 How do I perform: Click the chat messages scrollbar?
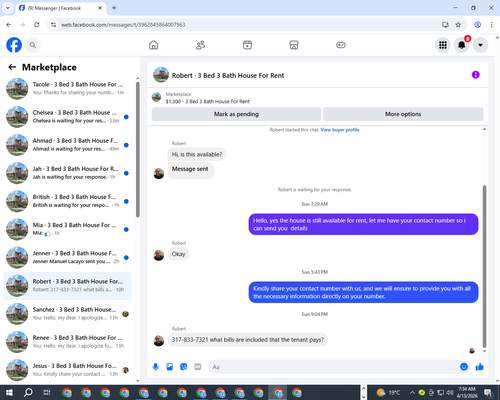(x=484, y=267)
